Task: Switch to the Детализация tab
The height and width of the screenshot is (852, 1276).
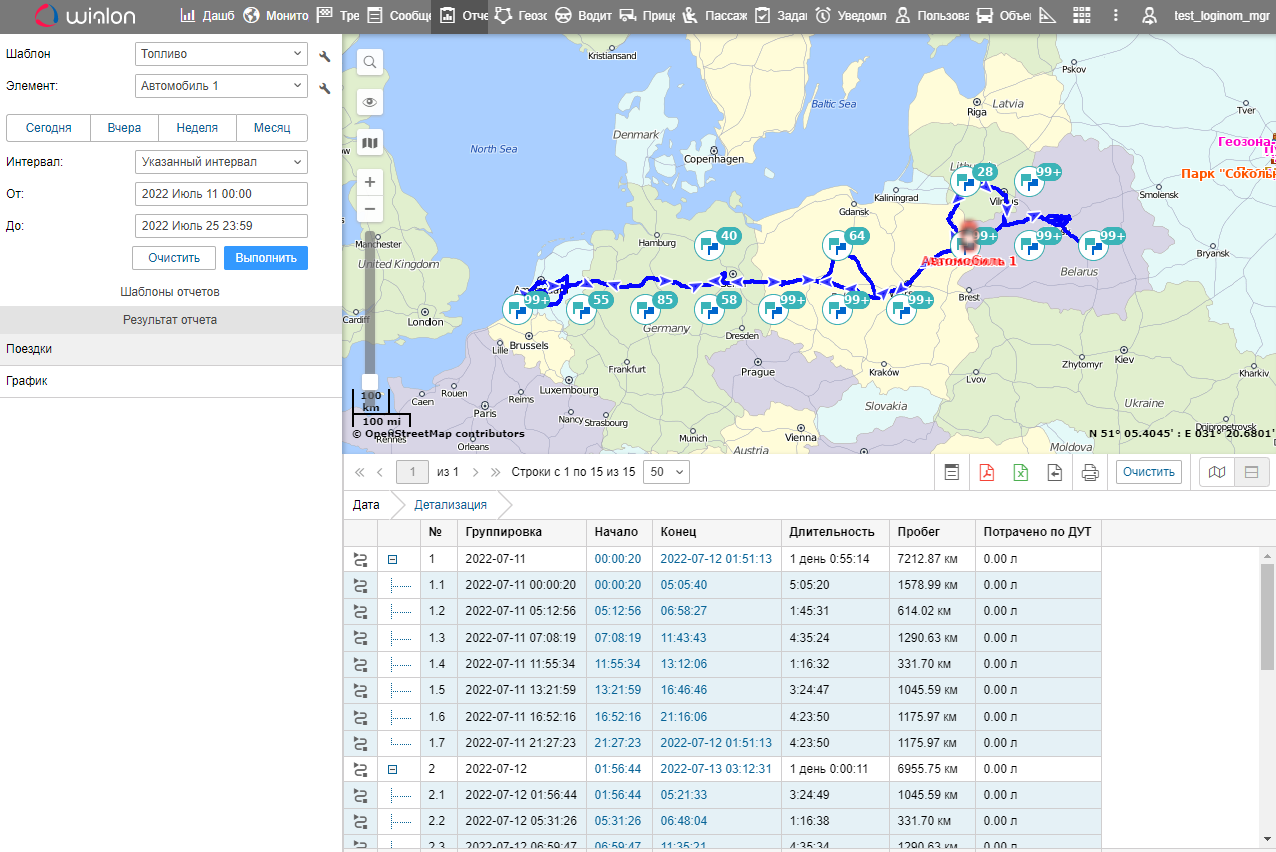Action: tap(450, 505)
